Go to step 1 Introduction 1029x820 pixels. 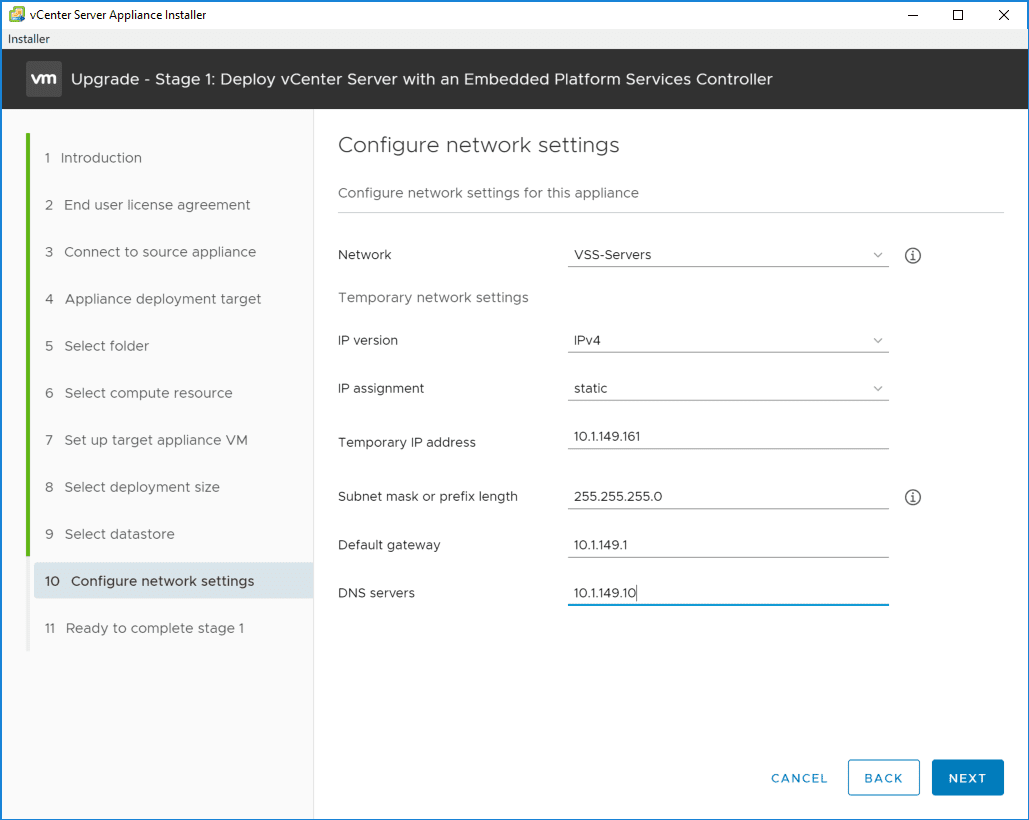(x=100, y=158)
